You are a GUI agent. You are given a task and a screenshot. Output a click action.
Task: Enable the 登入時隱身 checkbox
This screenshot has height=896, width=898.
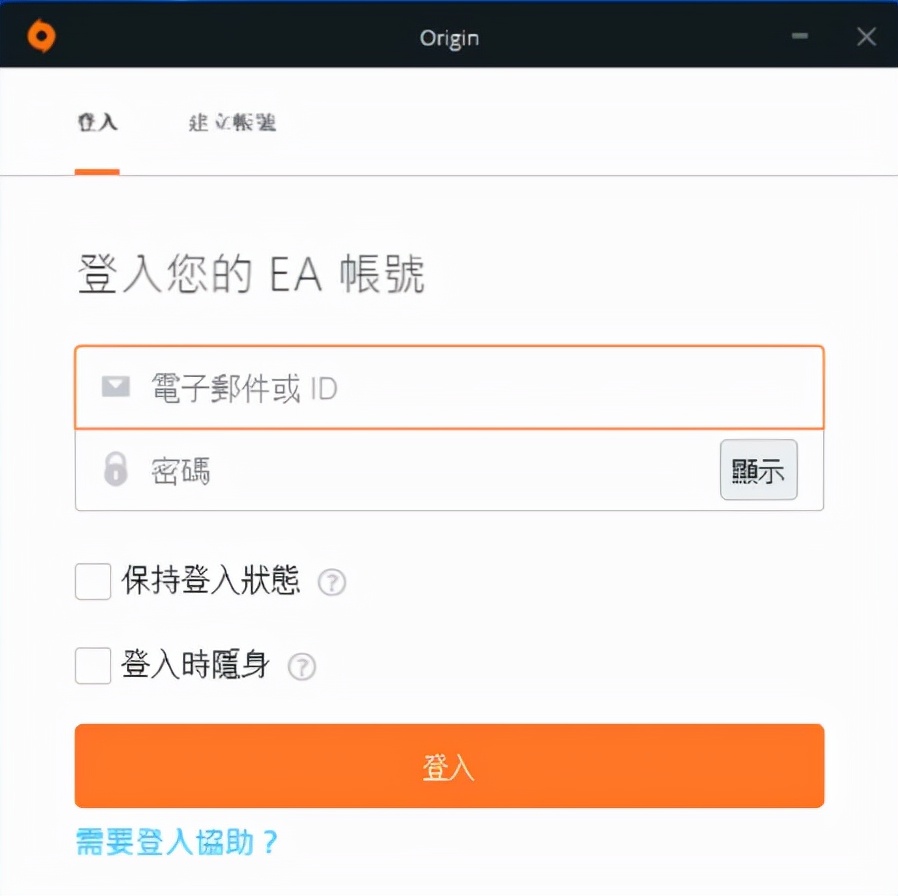[92, 665]
